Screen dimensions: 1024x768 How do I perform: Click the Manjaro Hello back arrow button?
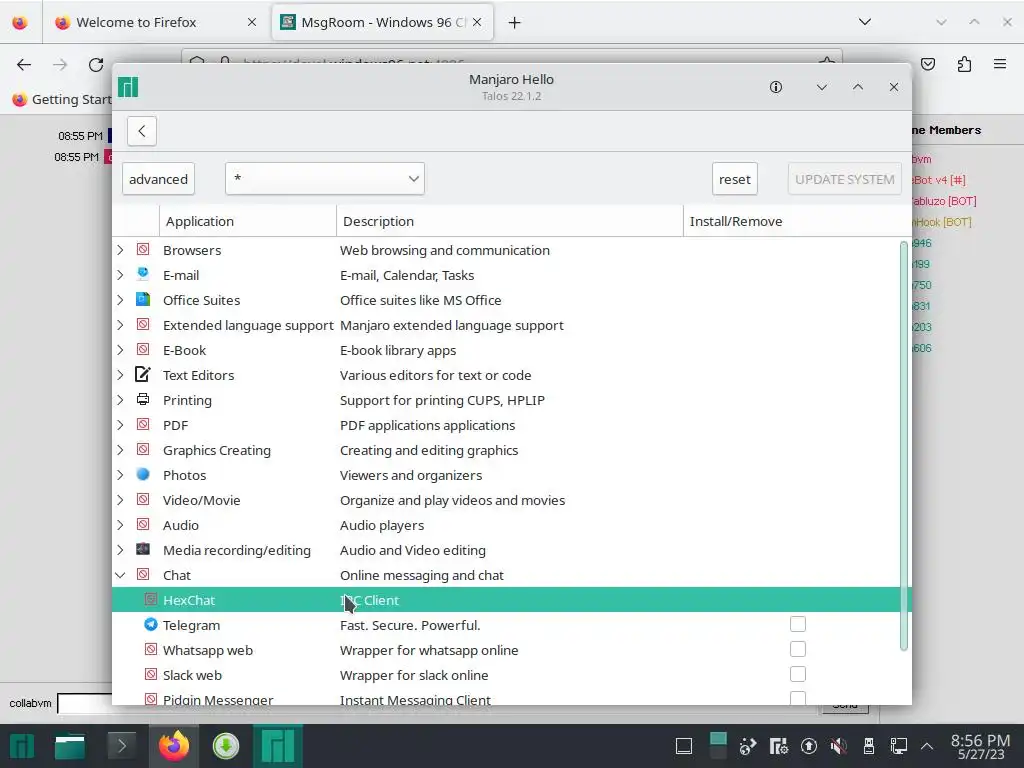point(142,131)
